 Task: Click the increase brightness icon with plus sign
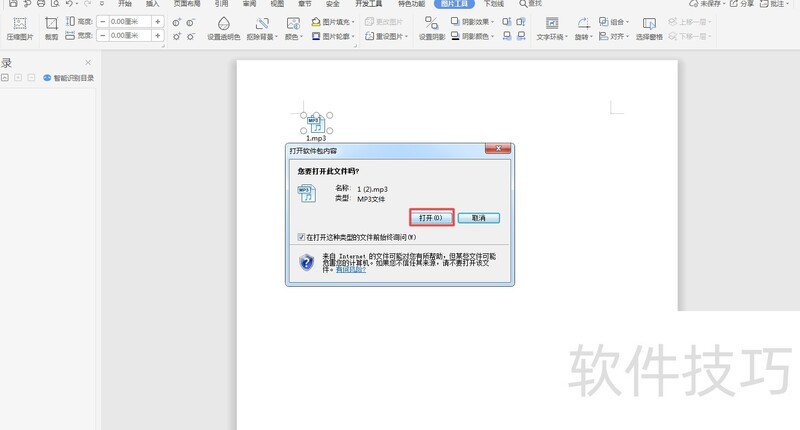point(177,22)
